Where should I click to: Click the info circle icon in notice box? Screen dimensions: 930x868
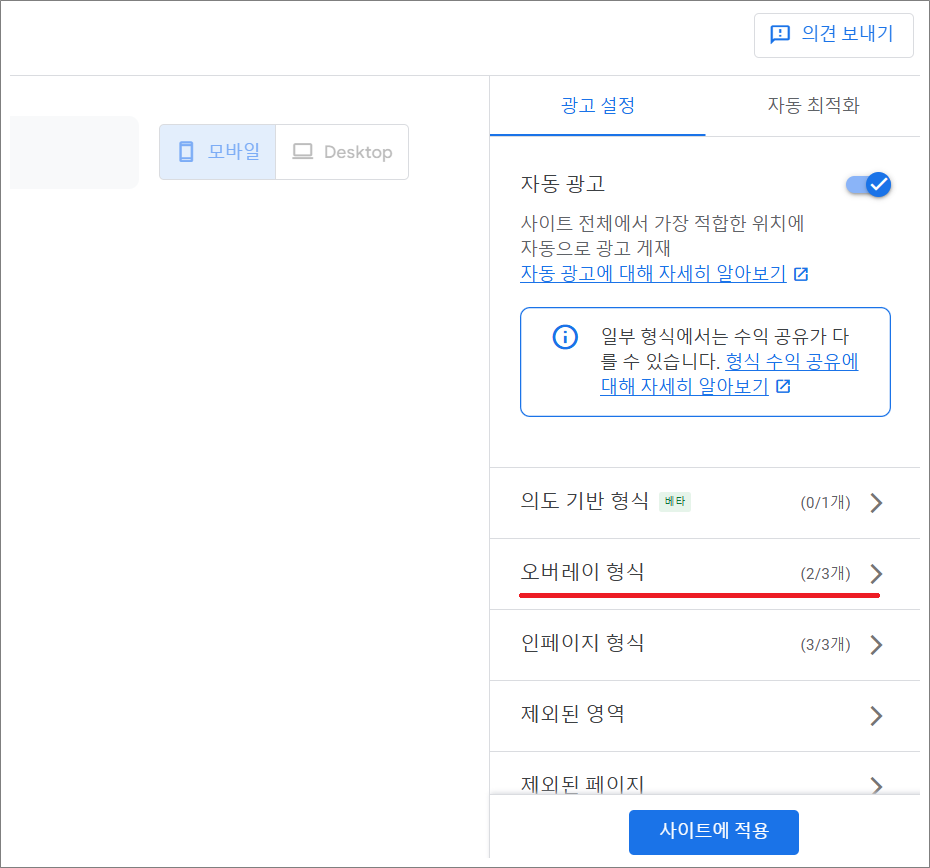pyautogui.click(x=565, y=337)
